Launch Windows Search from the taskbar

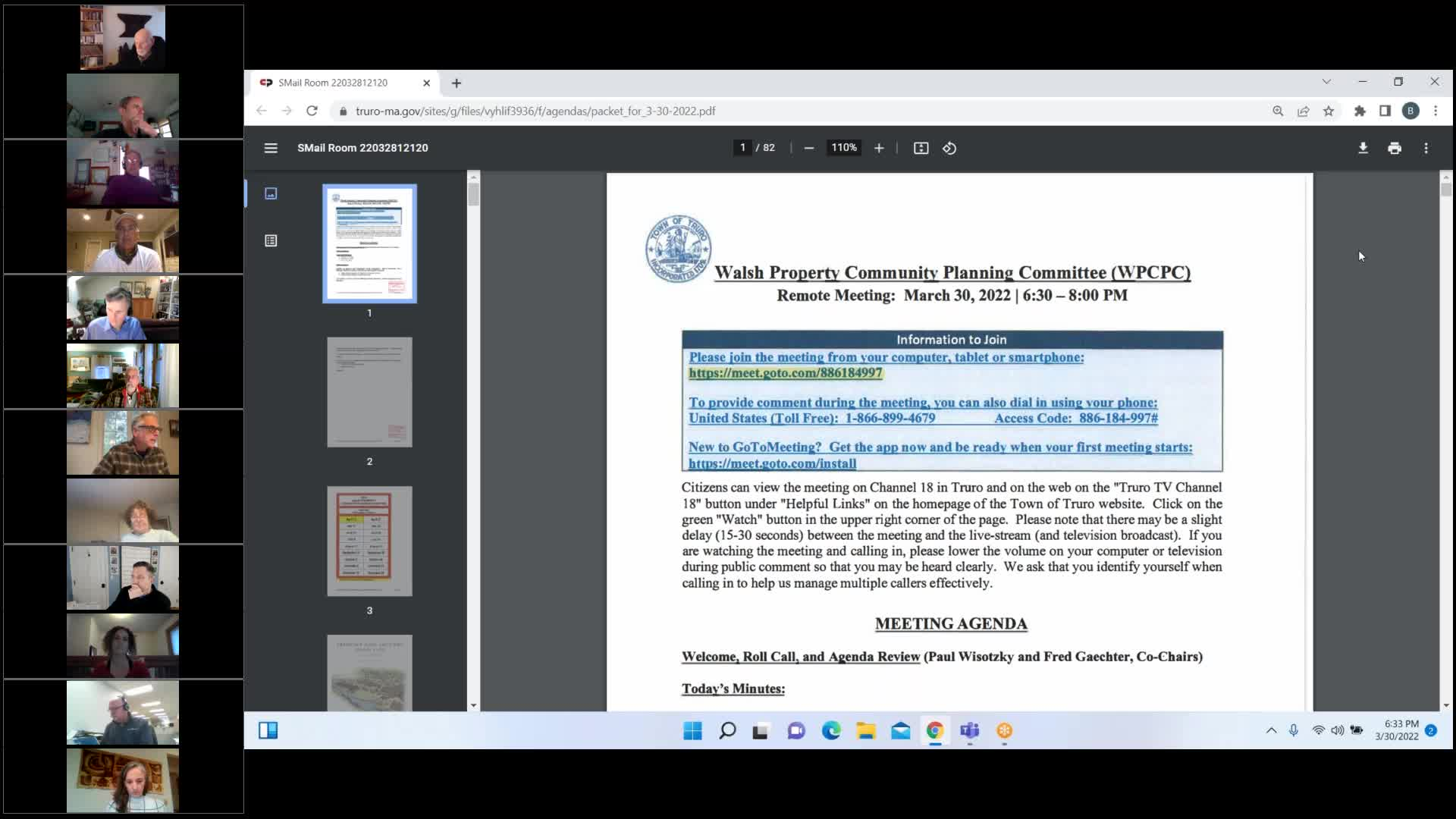(x=726, y=730)
